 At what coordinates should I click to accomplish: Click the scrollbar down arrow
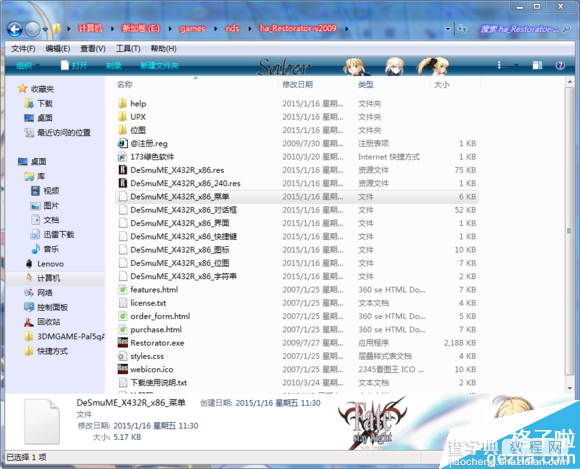pyautogui.click(x=569, y=388)
